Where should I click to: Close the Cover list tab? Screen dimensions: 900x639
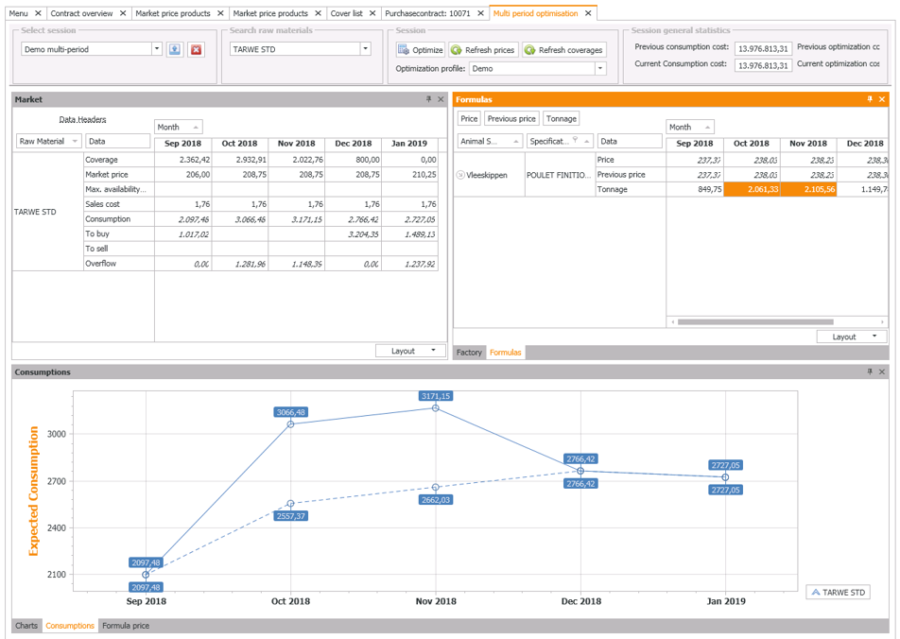click(x=372, y=13)
